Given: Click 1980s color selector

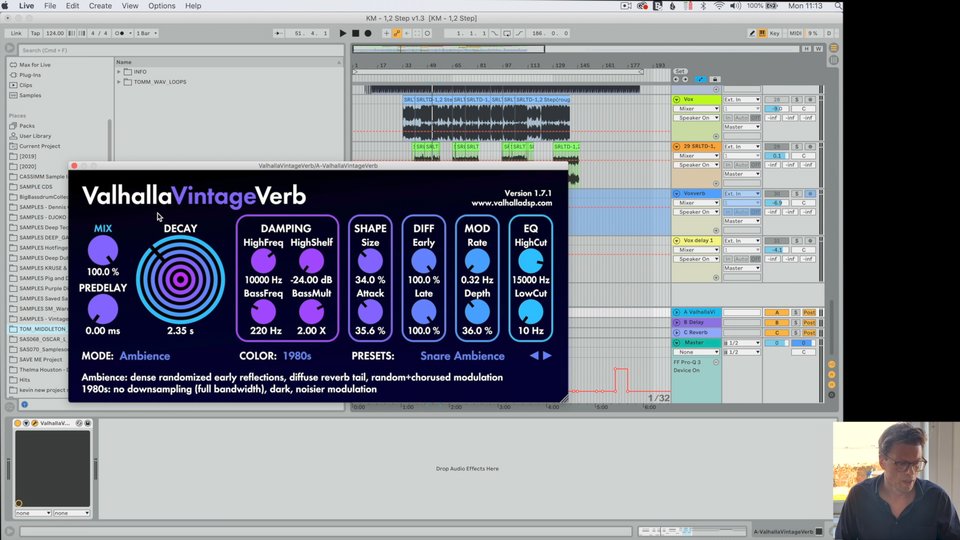Looking at the screenshot, I should 297,356.
